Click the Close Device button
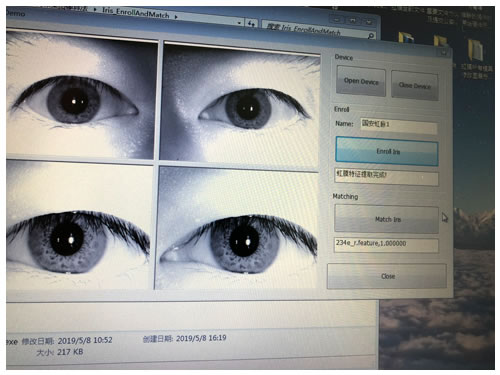Image resolution: width=500 pixels, height=375 pixels. click(x=415, y=85)
